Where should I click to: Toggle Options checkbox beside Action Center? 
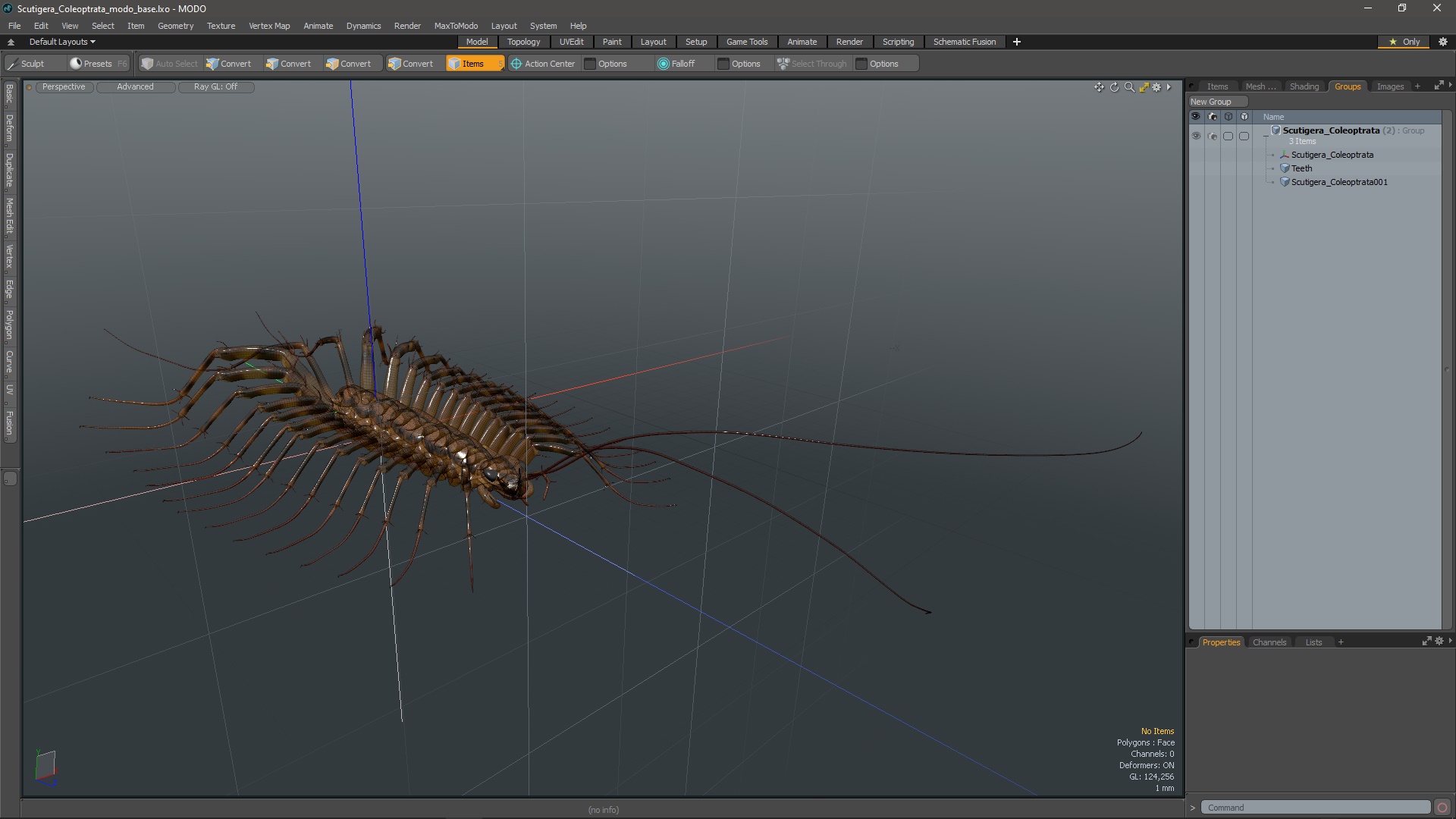tap(590, 64)
